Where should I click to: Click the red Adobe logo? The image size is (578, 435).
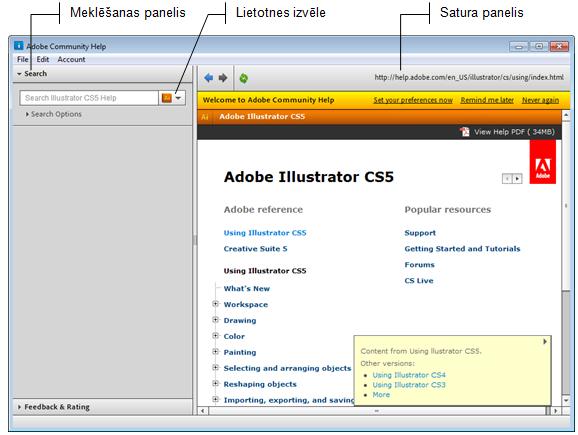pyautogui.click(x=543, y=162)
